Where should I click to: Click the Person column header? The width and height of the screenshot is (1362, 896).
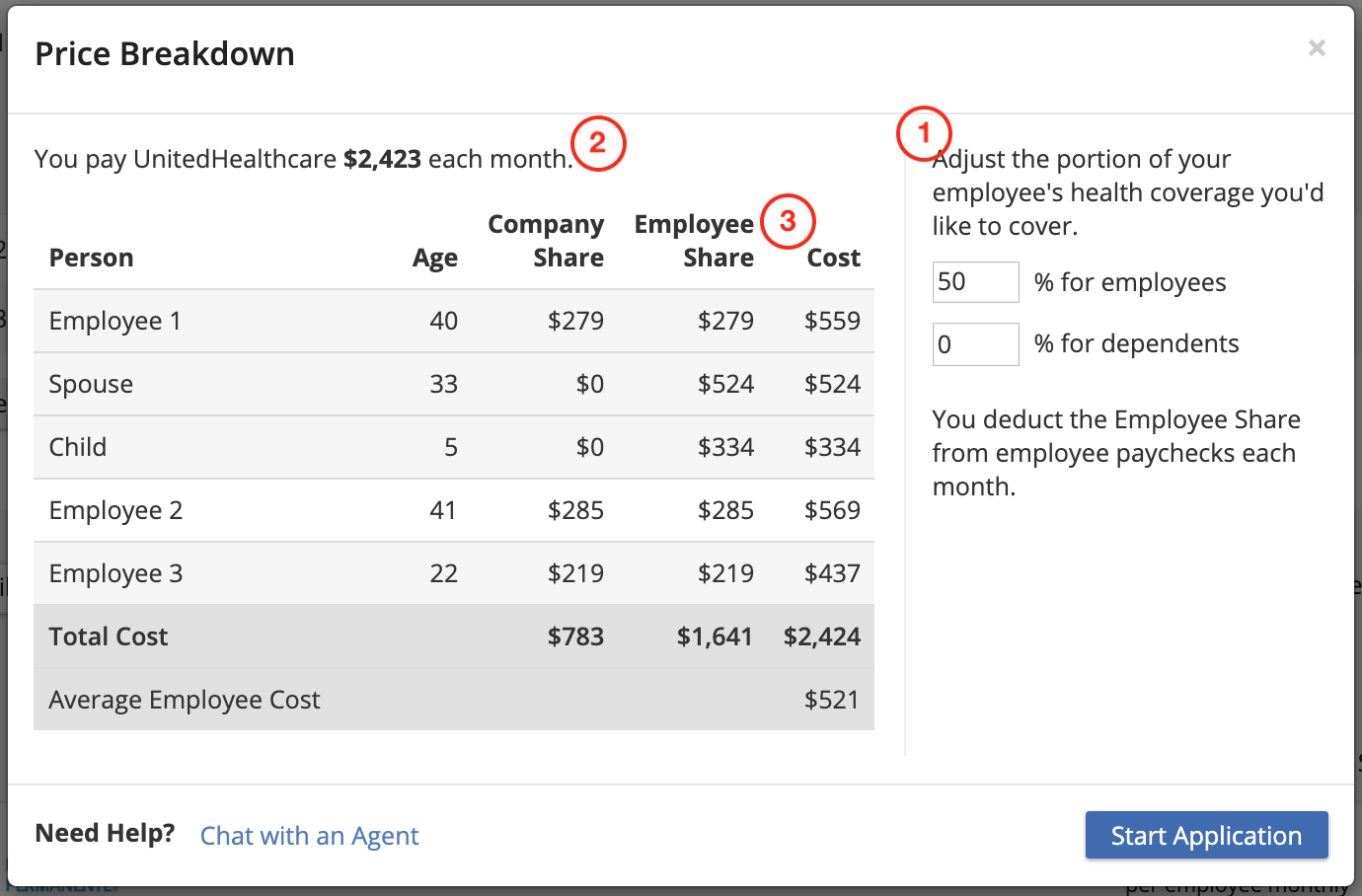[91, 258]
